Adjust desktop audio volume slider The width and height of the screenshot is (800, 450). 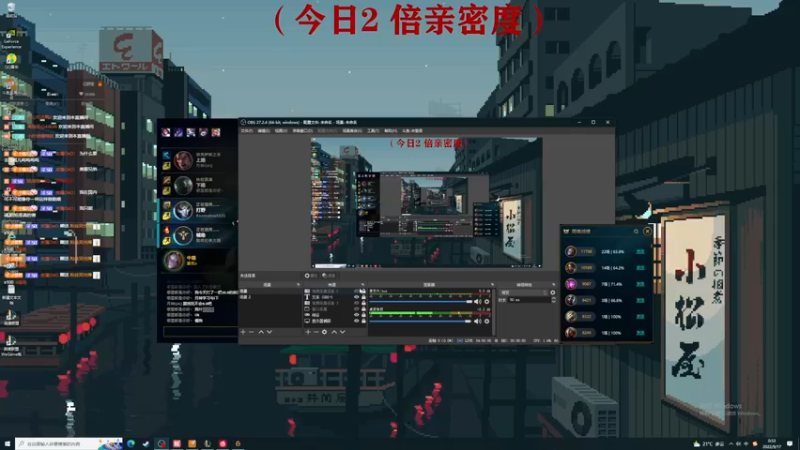(x=420, y=321)
